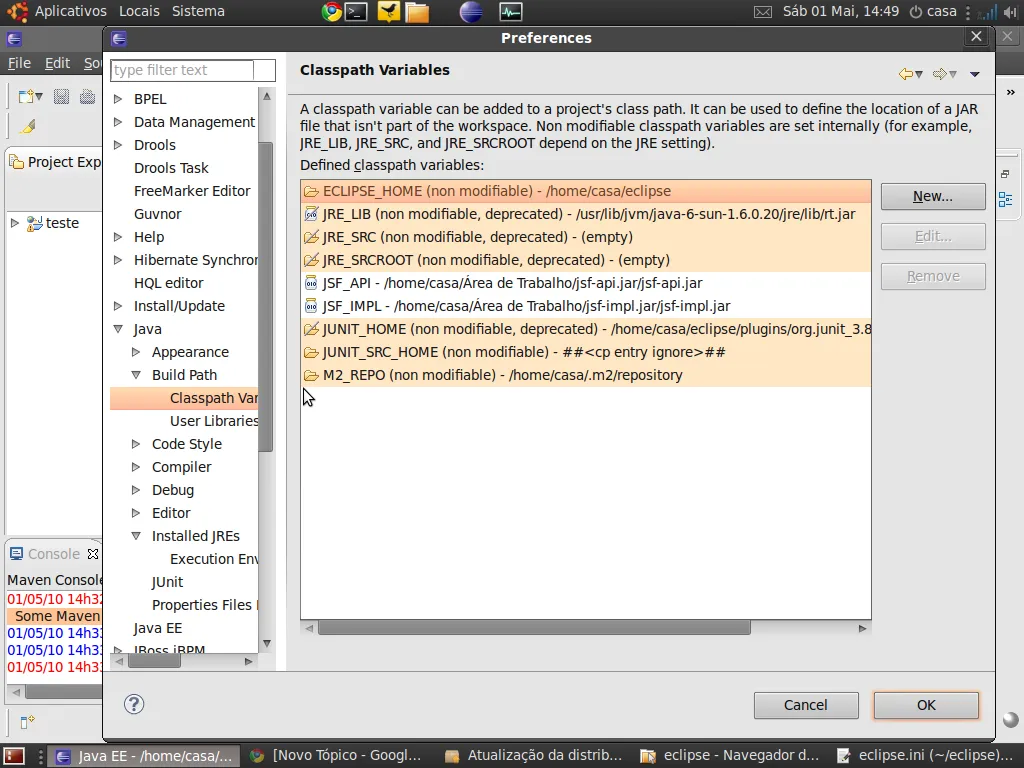The height and width of the screenshot is (768, 1024).
Task: Expand the Code Style node
Action: [x=136, y=444]
